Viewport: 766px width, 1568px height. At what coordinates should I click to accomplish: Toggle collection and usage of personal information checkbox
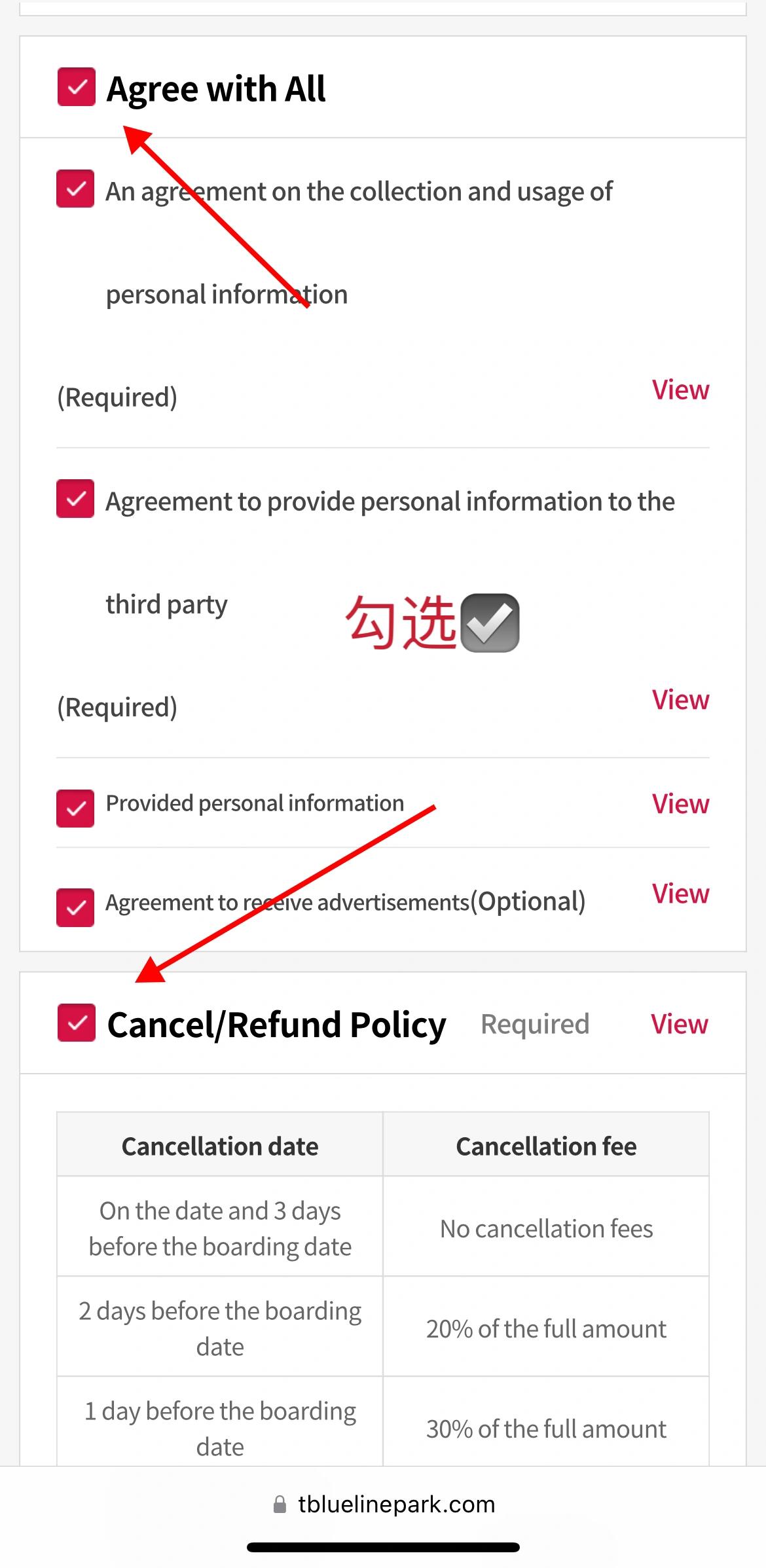click(75, 189)
